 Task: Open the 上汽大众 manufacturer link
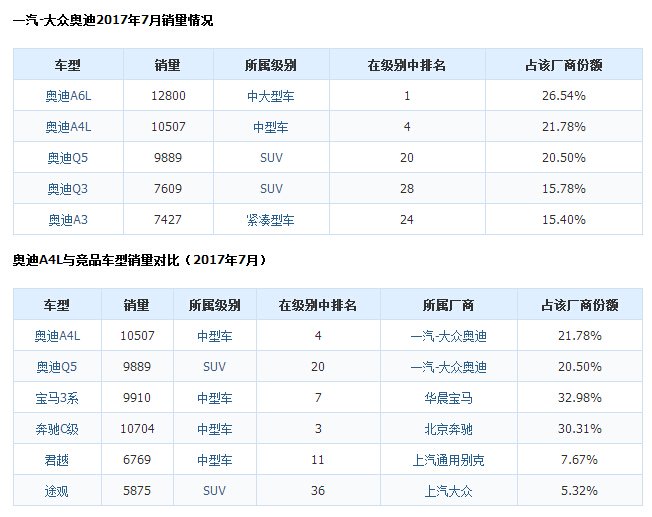tap(449, 491)
